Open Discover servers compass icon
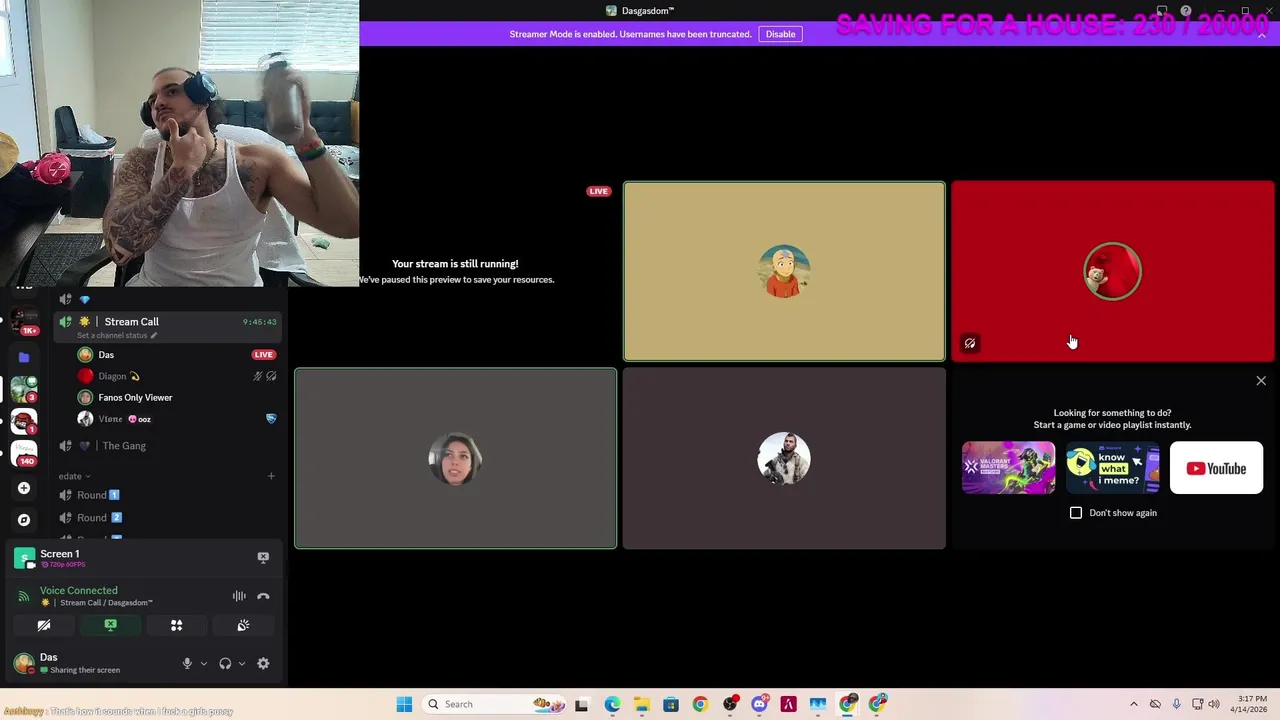This screenshot has width=1280, height=720. click(x=24, y=520)
